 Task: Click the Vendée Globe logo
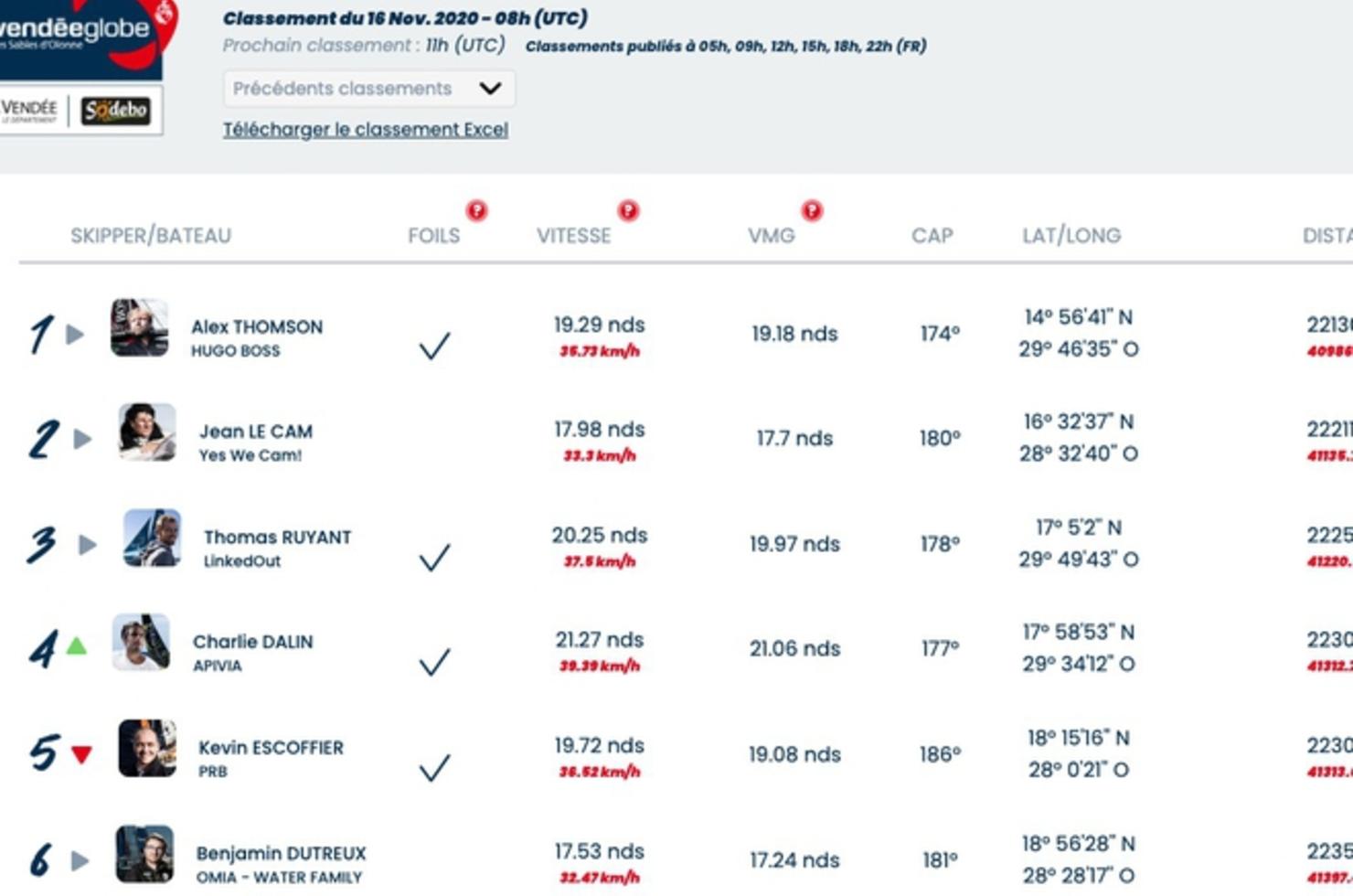80,38
